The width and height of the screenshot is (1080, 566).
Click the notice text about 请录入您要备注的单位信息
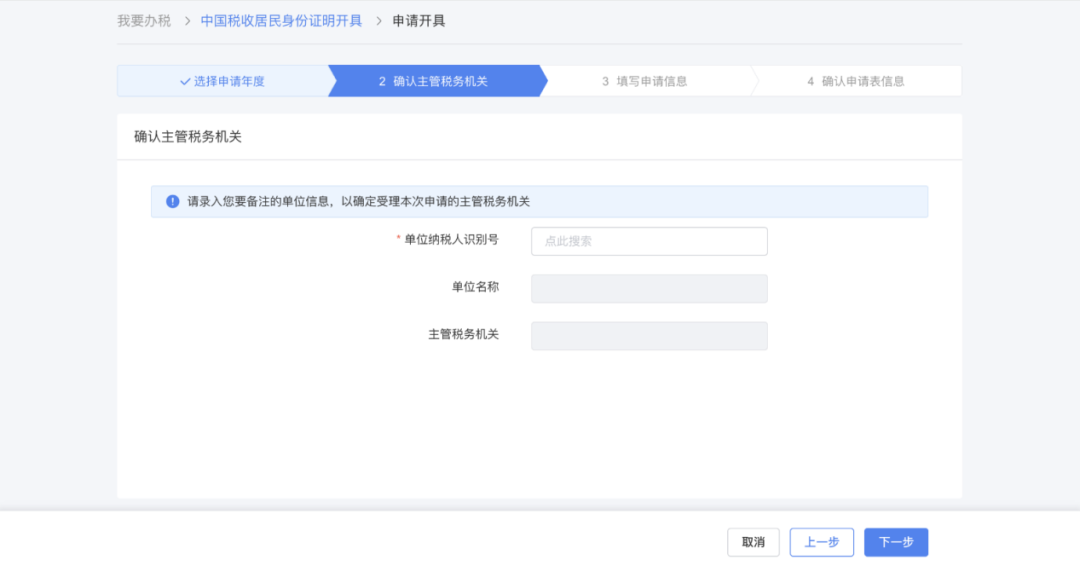click(358, 201)
